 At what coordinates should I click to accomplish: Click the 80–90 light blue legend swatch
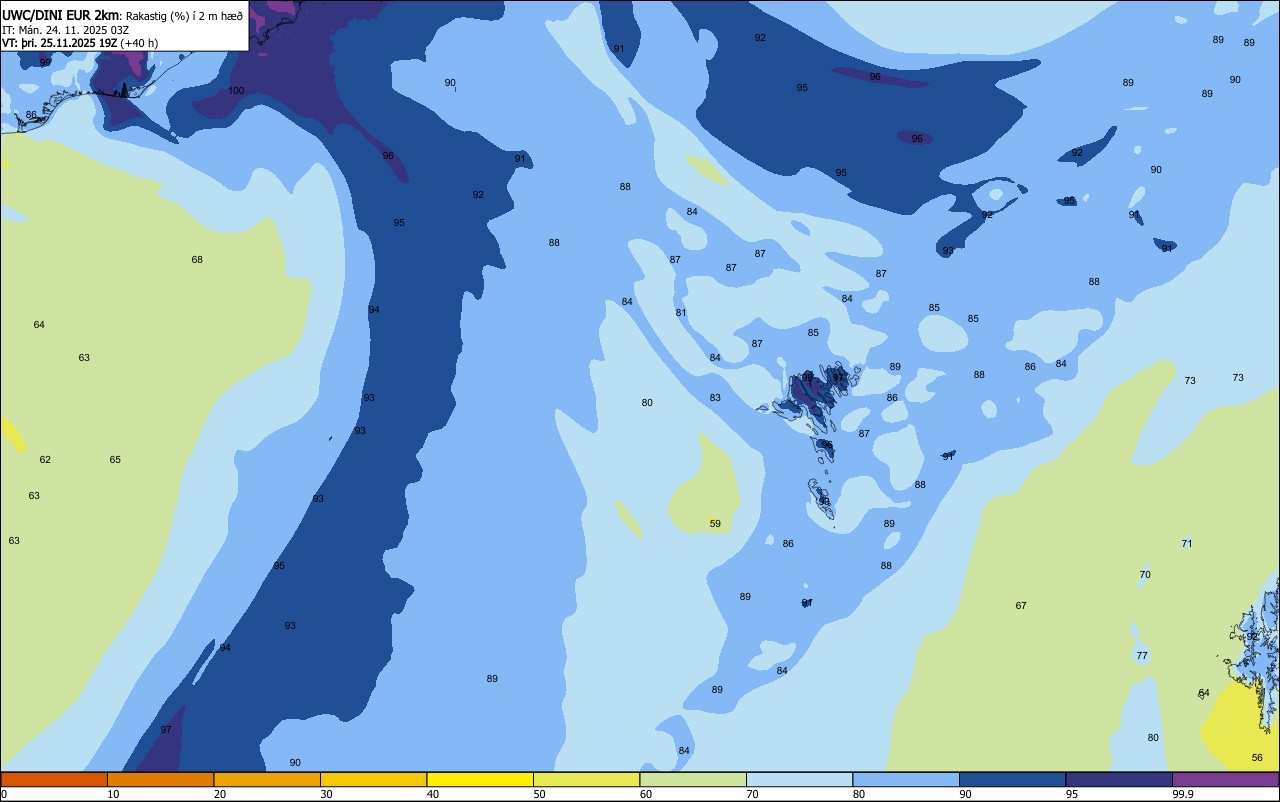[x=906, y=779]
